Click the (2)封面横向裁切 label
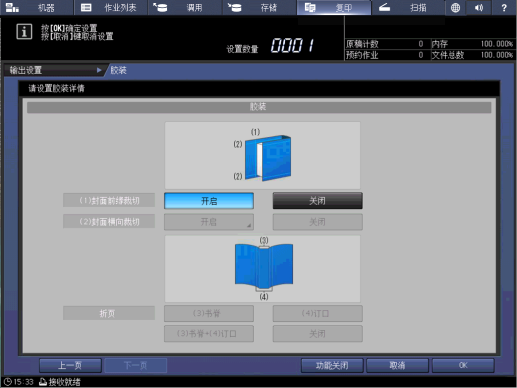The height and width of the screenshot is (388, 517). pyautogui.click(x=109, y=221)
